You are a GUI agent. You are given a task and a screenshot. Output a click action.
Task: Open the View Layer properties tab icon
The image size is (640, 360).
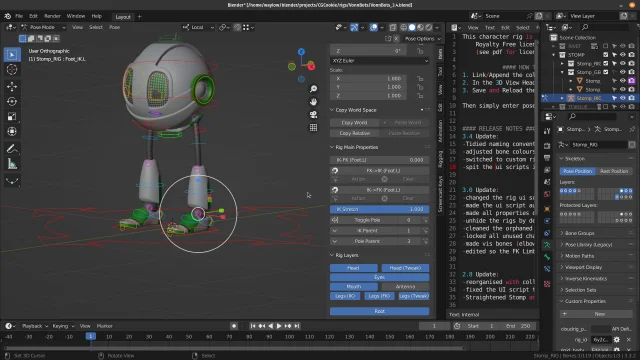(547, 170)
